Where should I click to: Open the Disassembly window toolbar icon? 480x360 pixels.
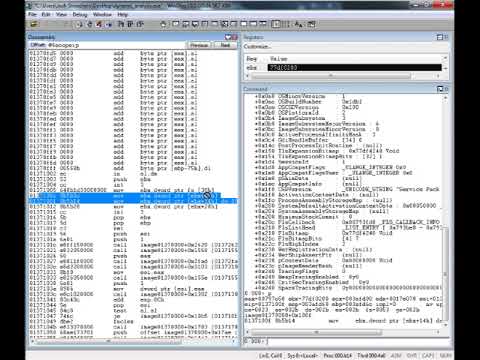coord(234,24)
